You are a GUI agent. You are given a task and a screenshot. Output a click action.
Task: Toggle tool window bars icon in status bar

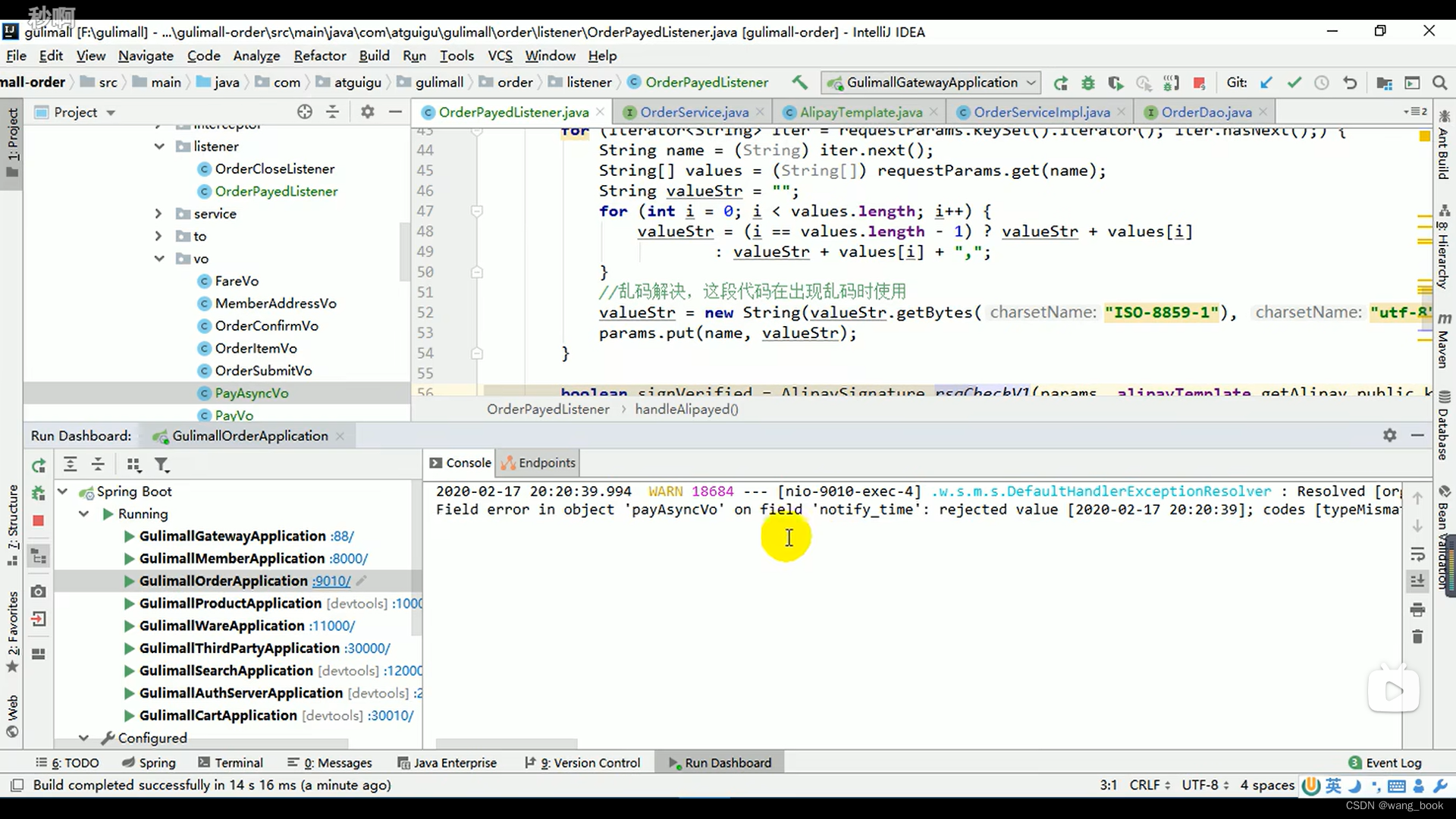[x=17, y=785]
